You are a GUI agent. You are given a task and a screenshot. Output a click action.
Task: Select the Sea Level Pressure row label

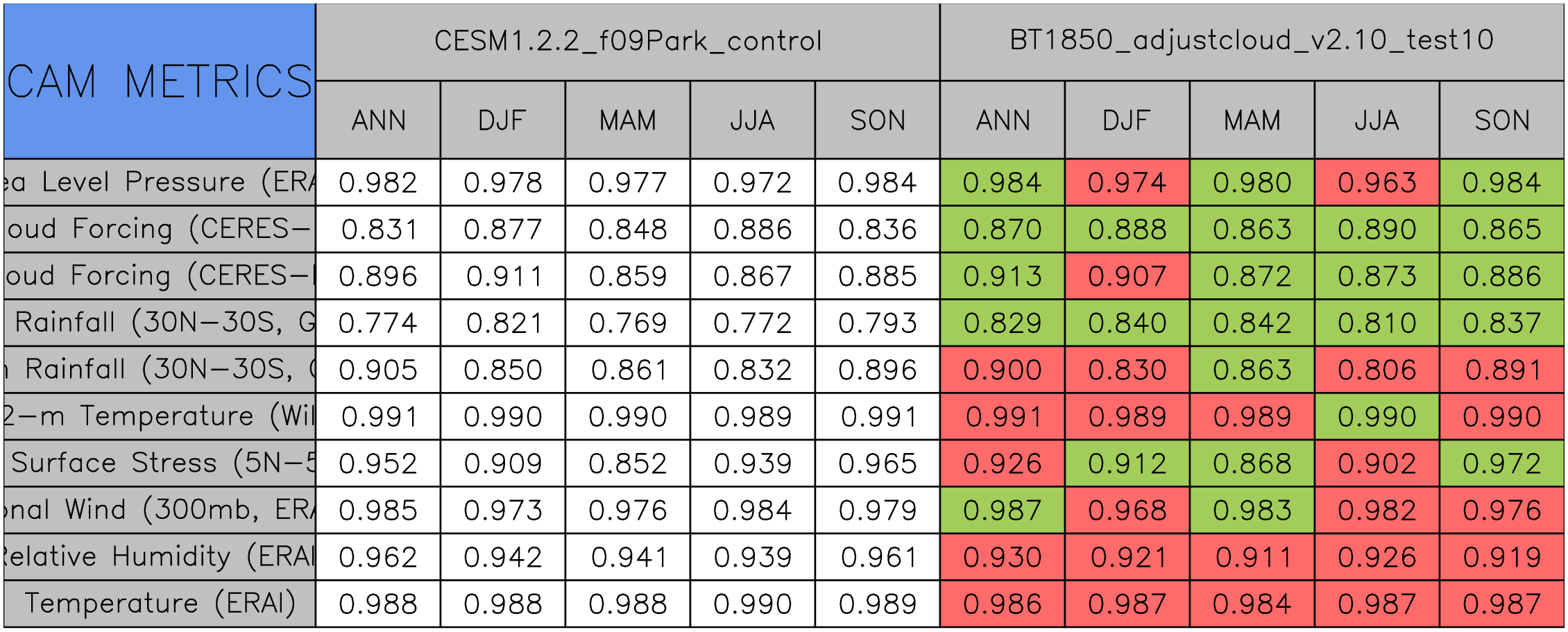(160, 182)
